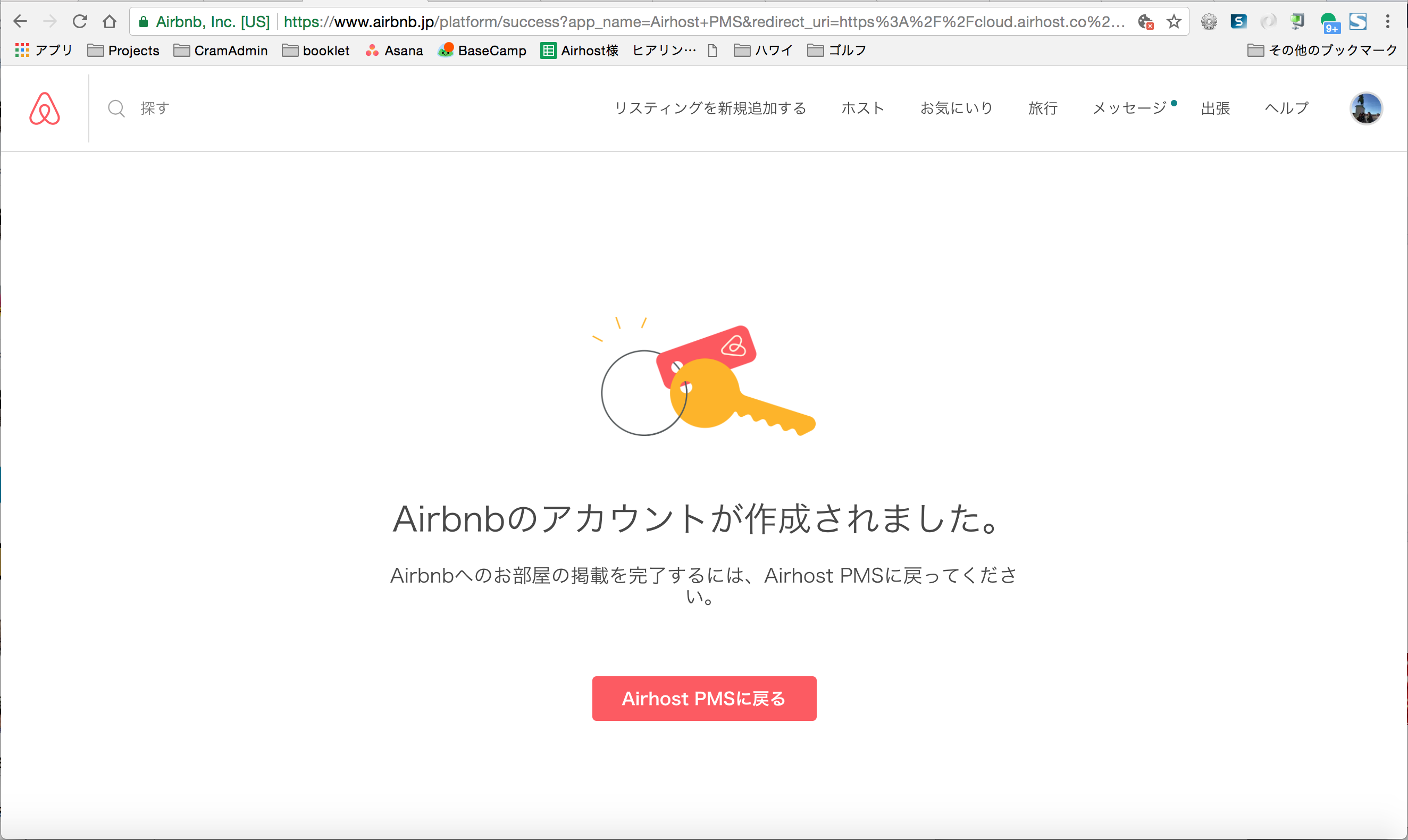Open Chrome three-dot menu
The image size is (1408, 840).
coord(1388,21)
